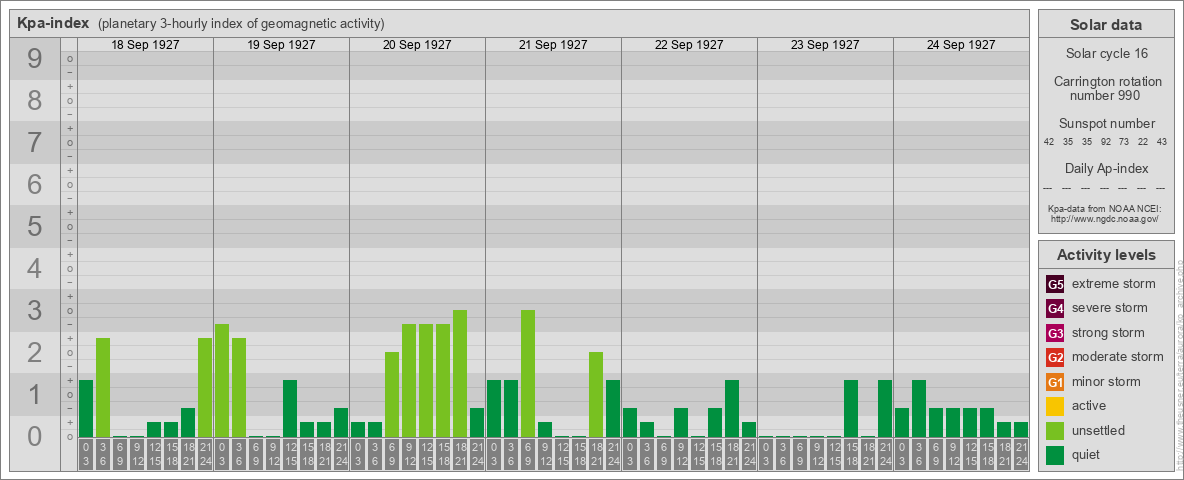Click the 21-24 hour label under 24 Sep
This screenshot has width=1184, height=480.
click(x=1021, y=455)
